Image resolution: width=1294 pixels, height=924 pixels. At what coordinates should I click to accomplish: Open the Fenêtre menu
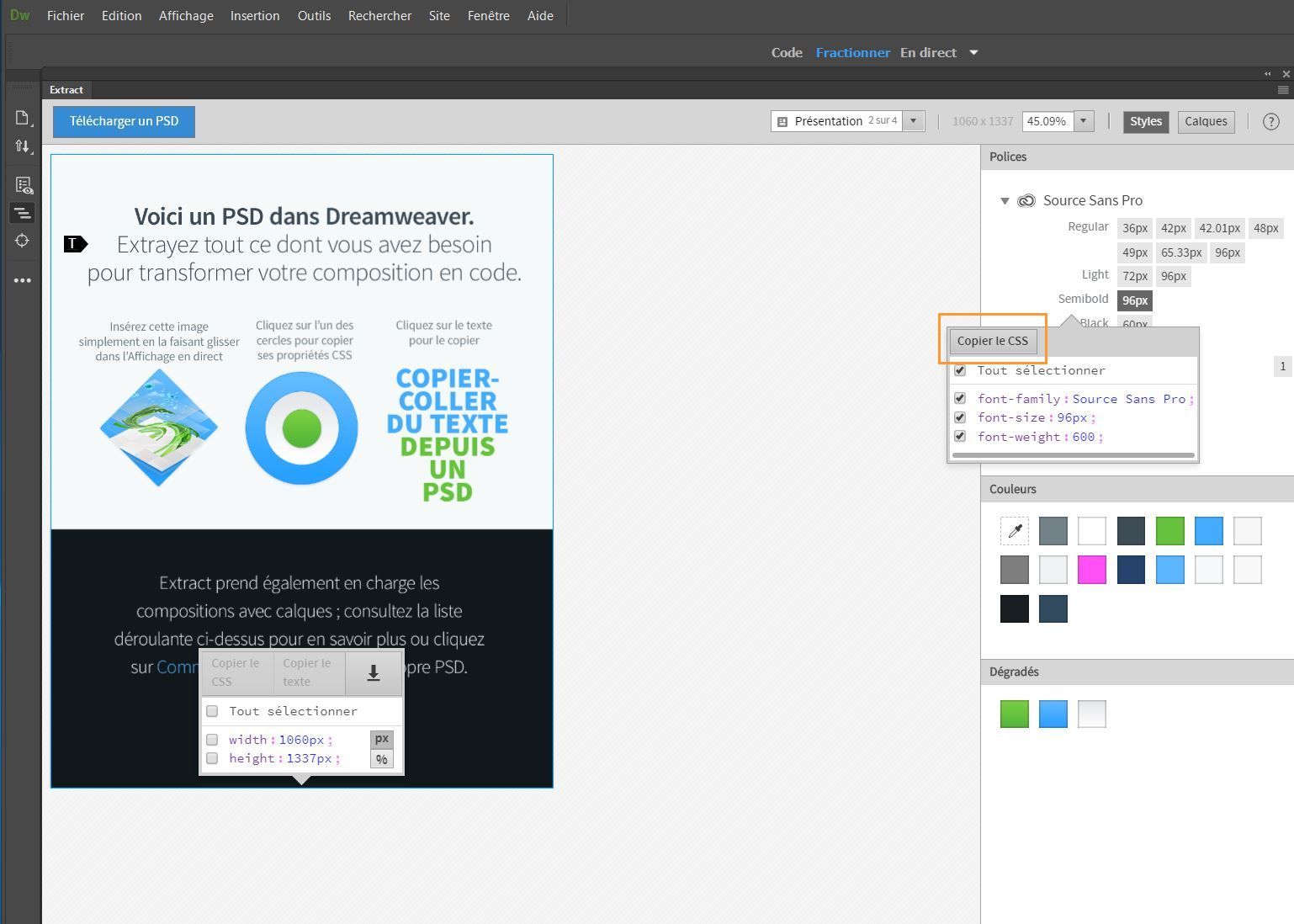pyautogui.click(x=488, y=15)
